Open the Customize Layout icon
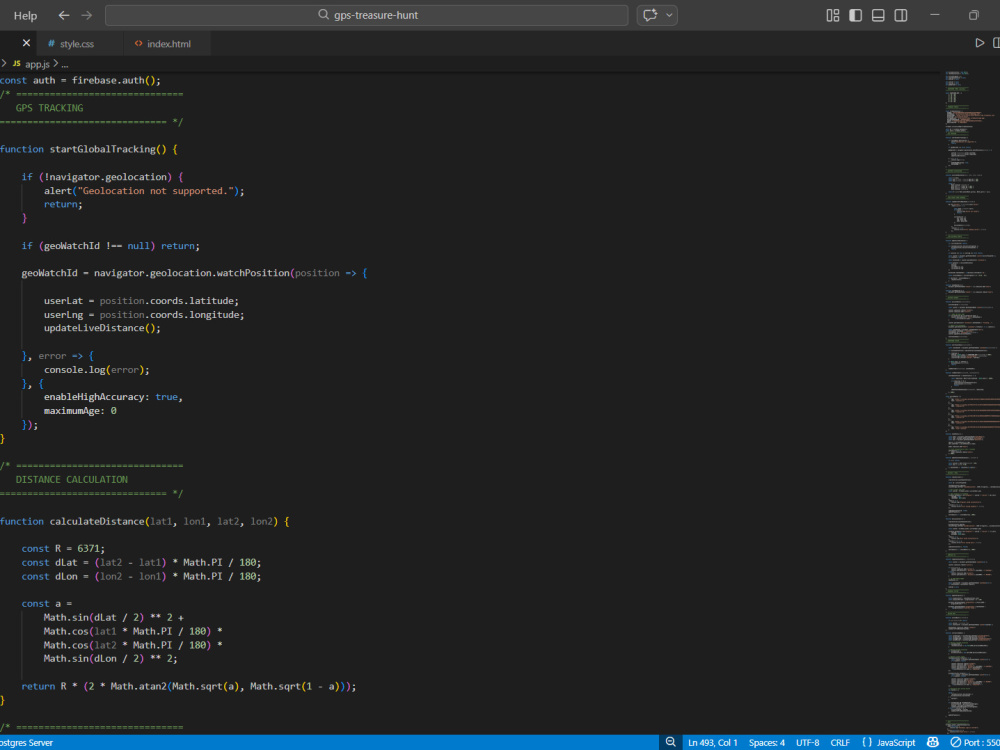Viewport: 1000px width, 750px height. (x=833, y=15)
